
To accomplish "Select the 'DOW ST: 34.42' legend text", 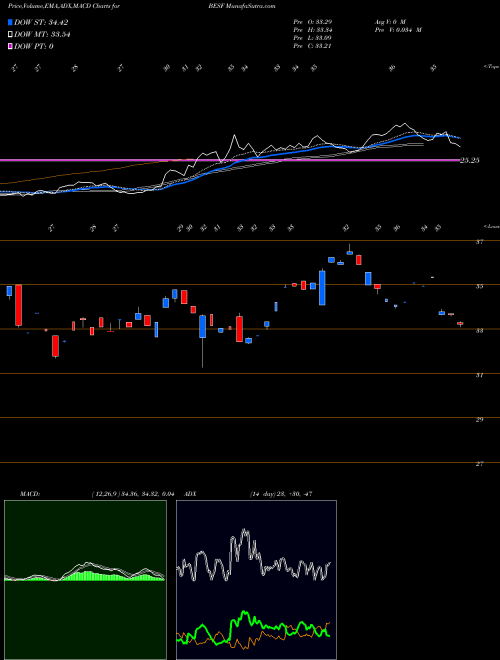I will click(41, 22).
